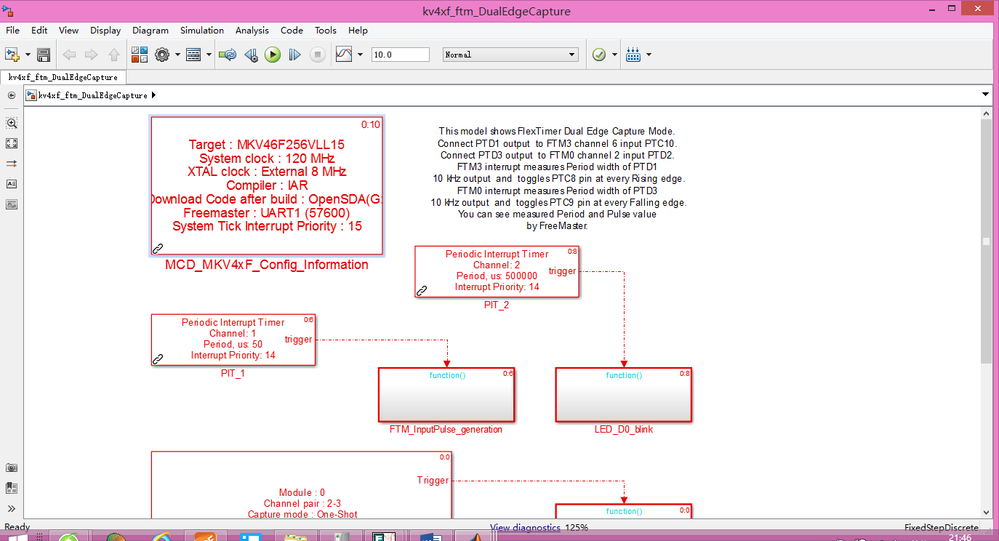Toggle sample time display arrows icon
This screenshot has height=541, width=999.
click(11, 164)
